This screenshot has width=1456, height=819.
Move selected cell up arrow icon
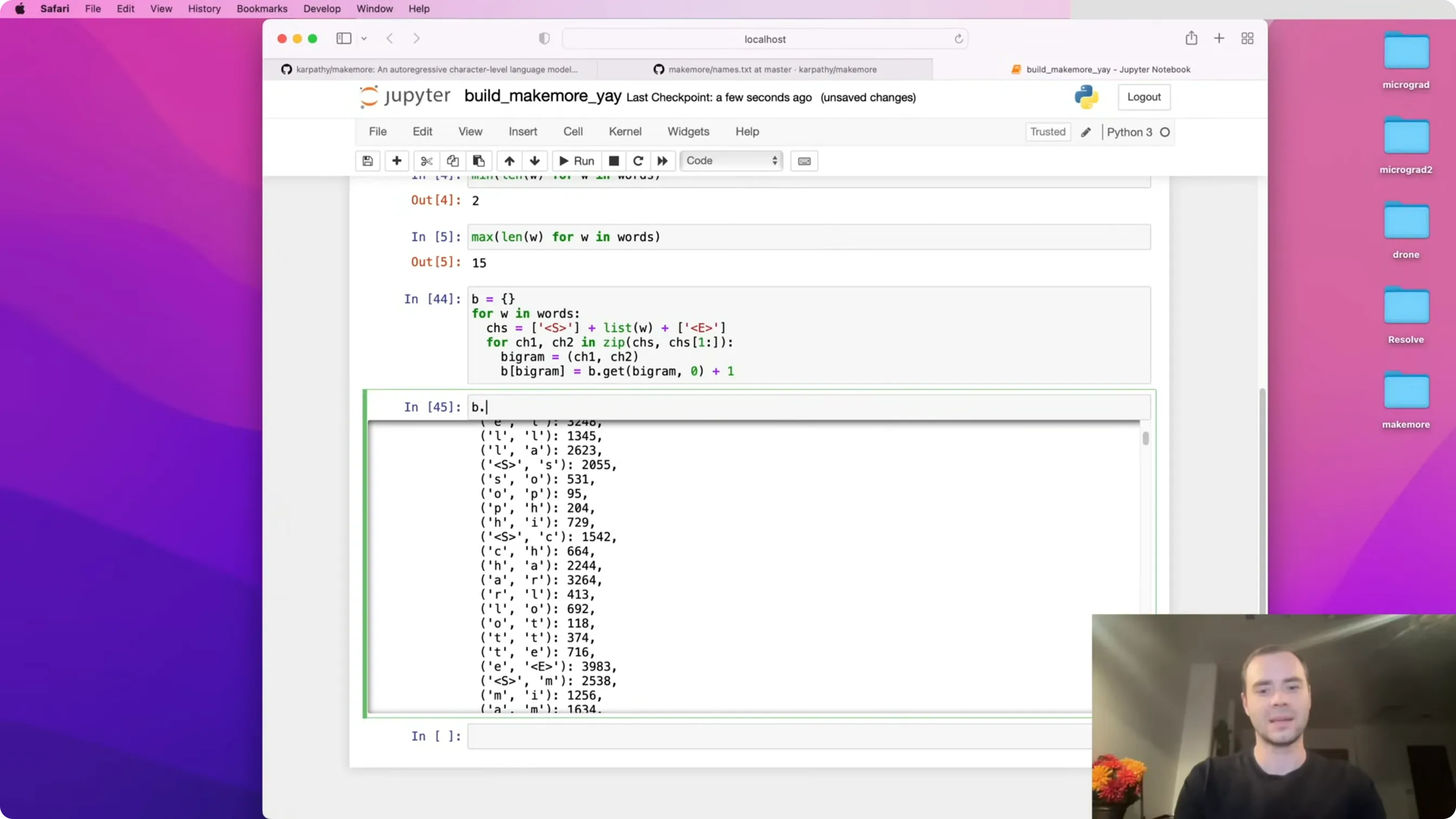point(509,161)
